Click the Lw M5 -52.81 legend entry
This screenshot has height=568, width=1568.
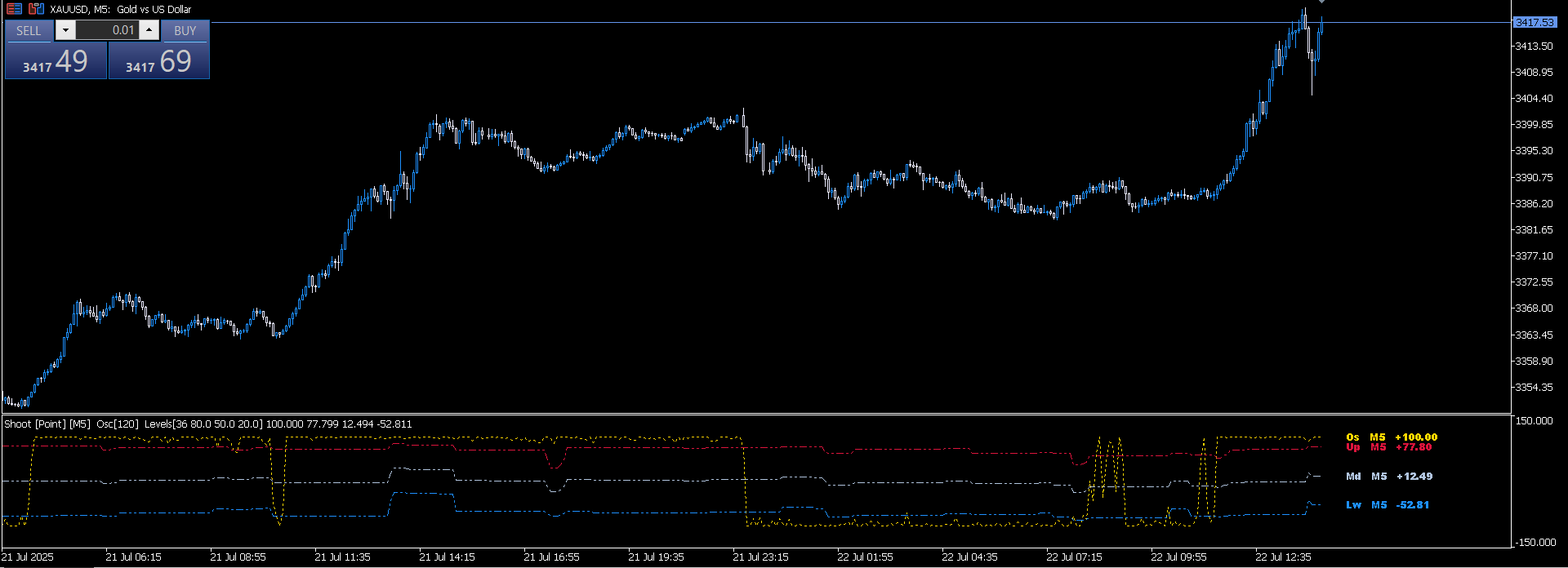(1388, 504)
